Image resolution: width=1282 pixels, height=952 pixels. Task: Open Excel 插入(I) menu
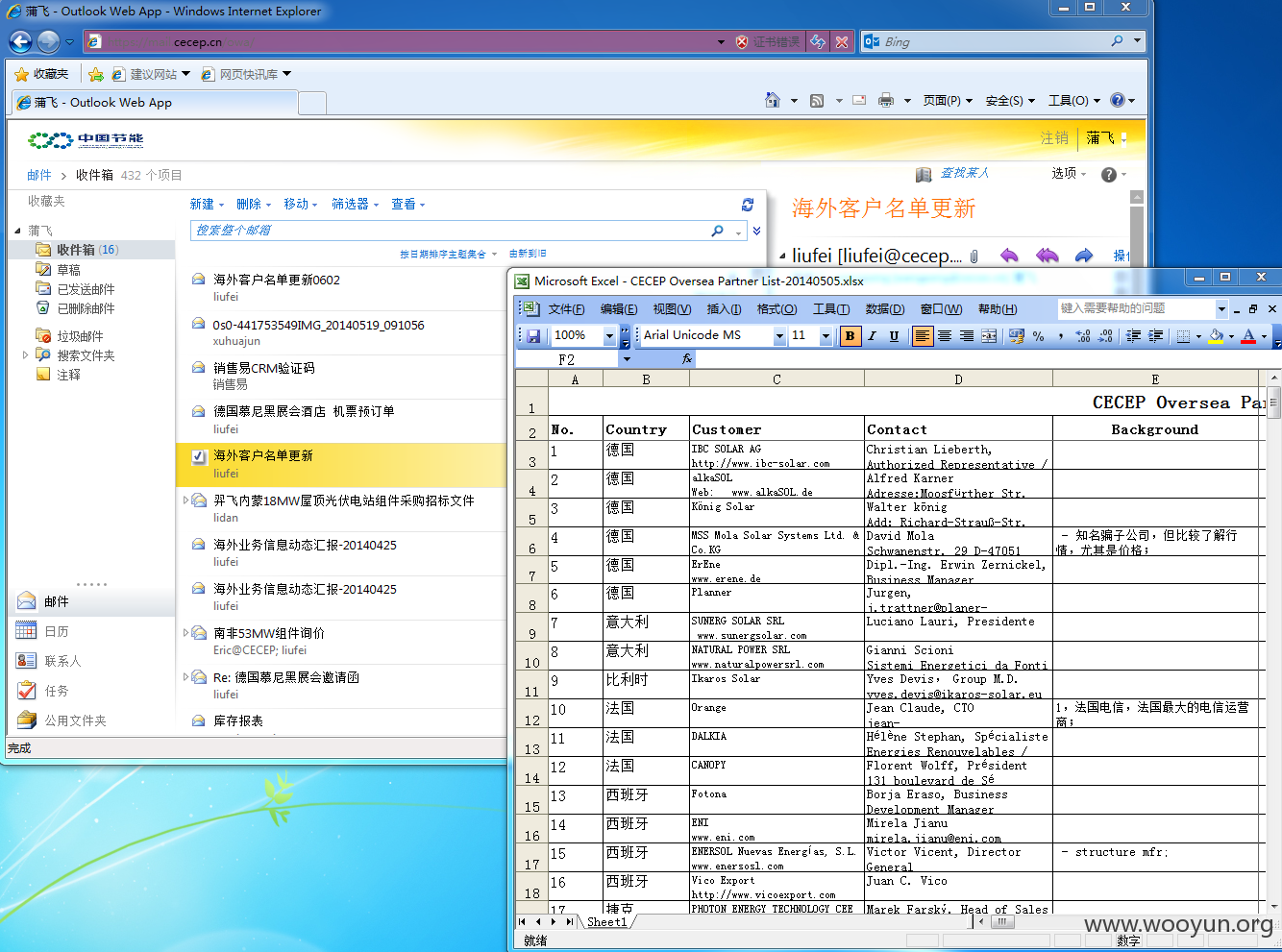[x=724, y=309]
